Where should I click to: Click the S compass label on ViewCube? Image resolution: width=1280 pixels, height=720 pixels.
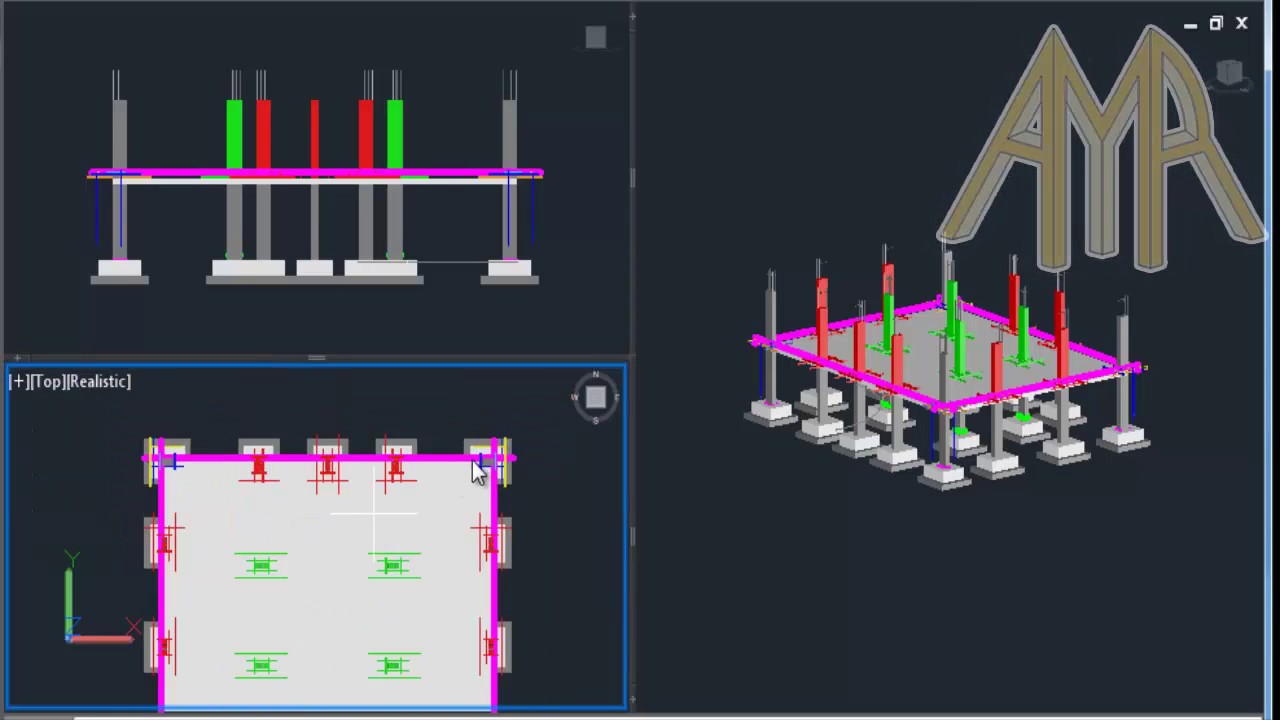[595, 420]
